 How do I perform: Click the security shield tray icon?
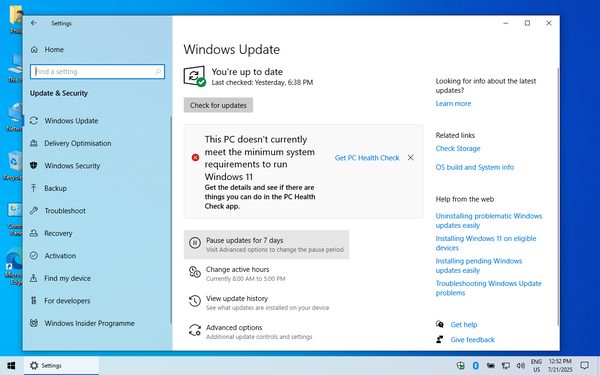pos(461,366)
